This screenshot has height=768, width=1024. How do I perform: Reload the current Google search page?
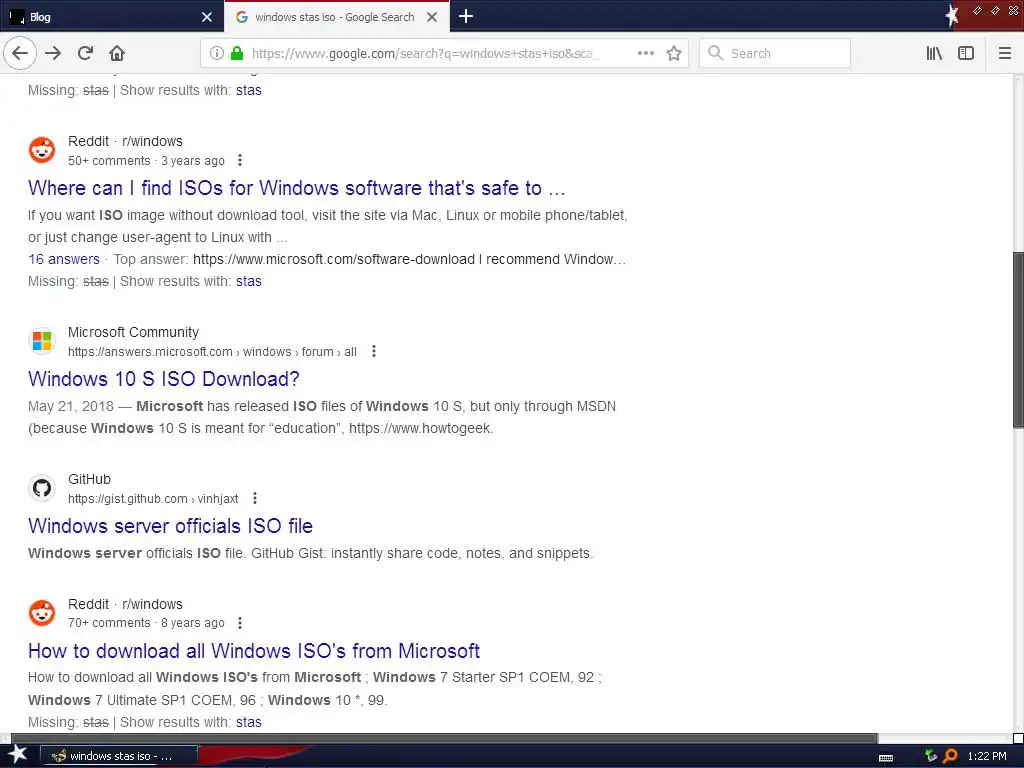(x=85, y=54)
